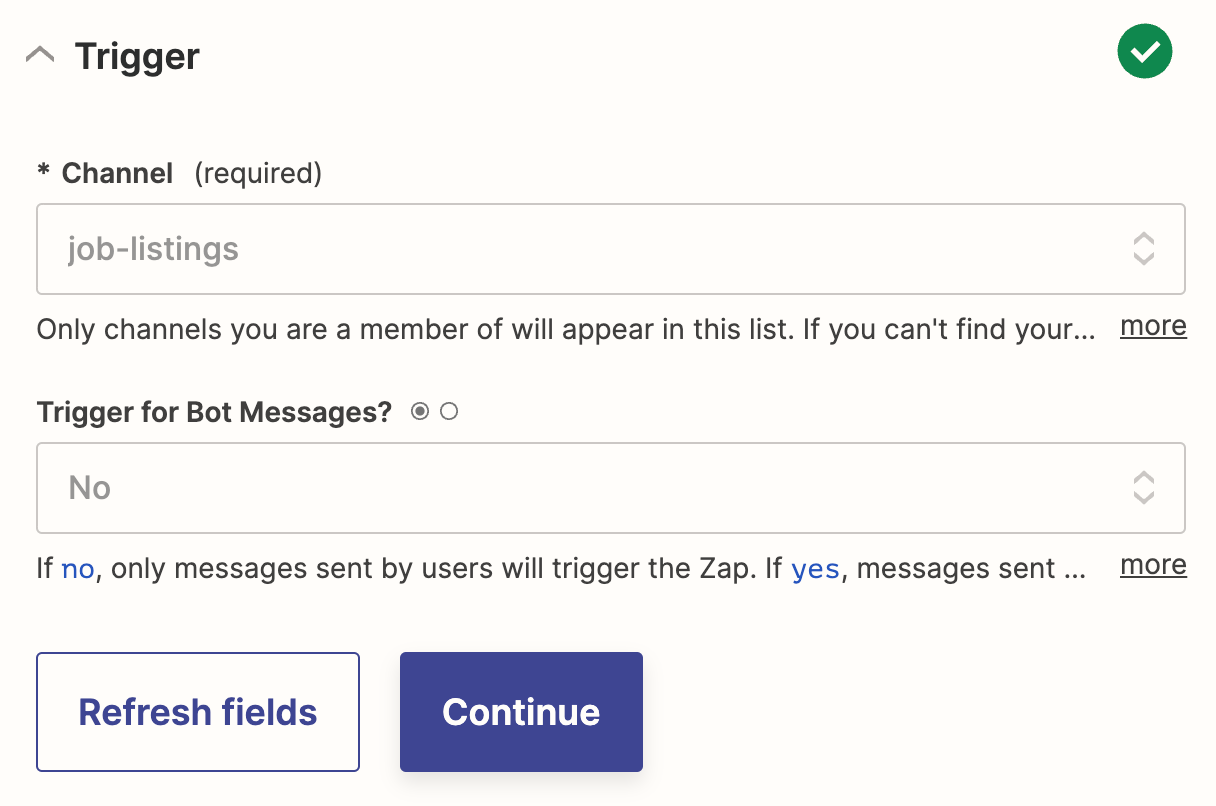Click the up-down arrows in the bot messages field
The image size is (1216, 806).
click(1144, 488)
